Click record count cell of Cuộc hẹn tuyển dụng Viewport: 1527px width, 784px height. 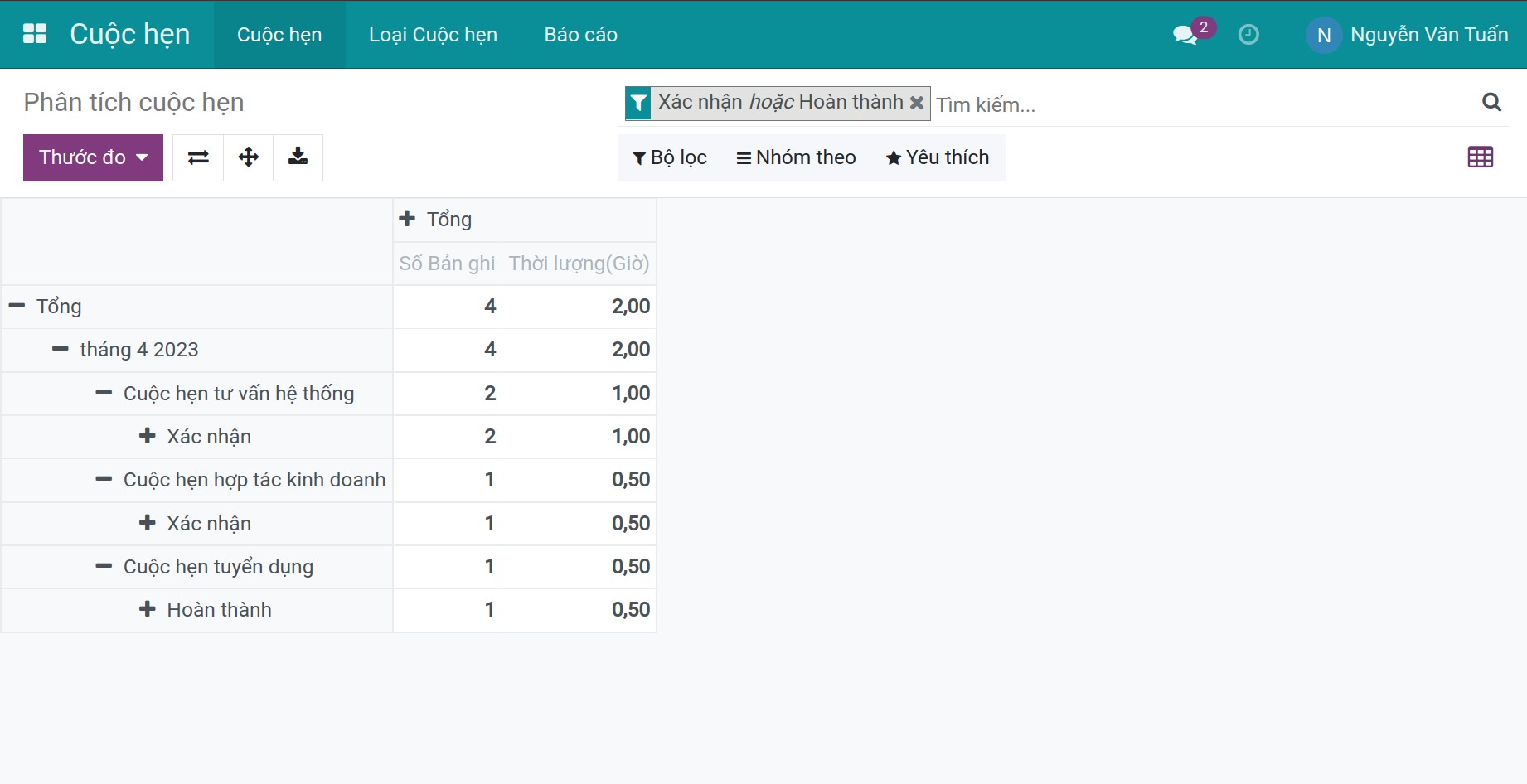447,567
